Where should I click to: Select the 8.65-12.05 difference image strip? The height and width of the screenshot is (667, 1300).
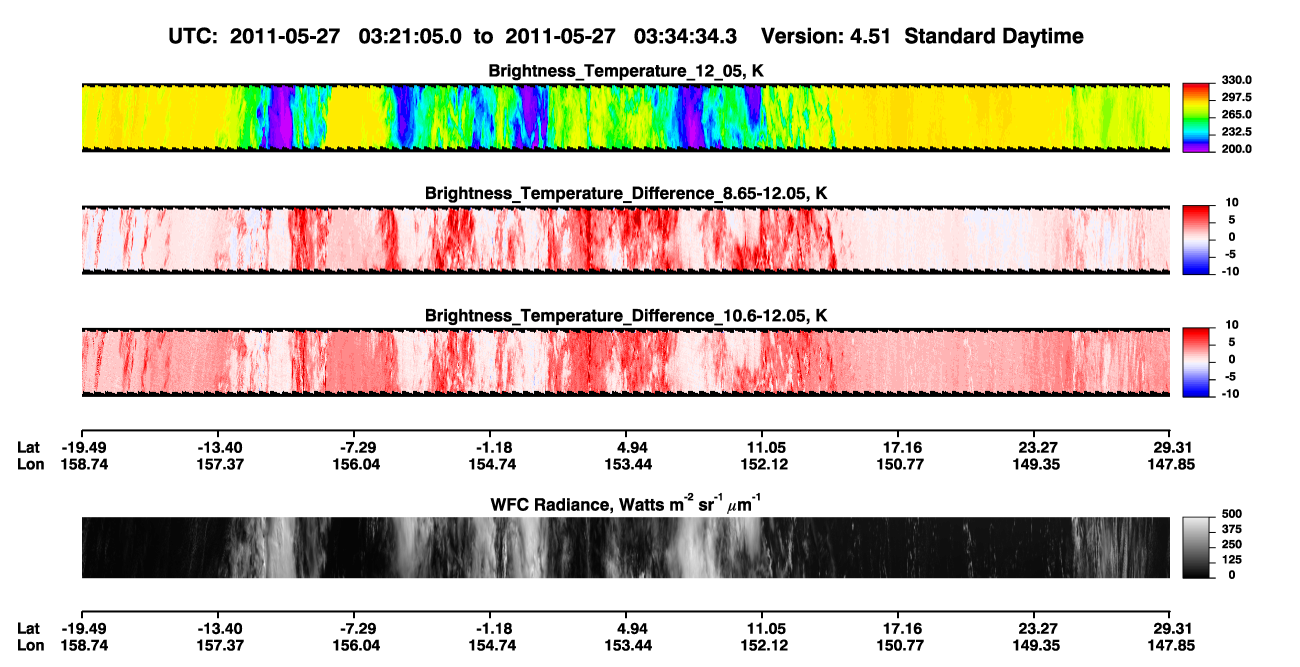(625, 239)
